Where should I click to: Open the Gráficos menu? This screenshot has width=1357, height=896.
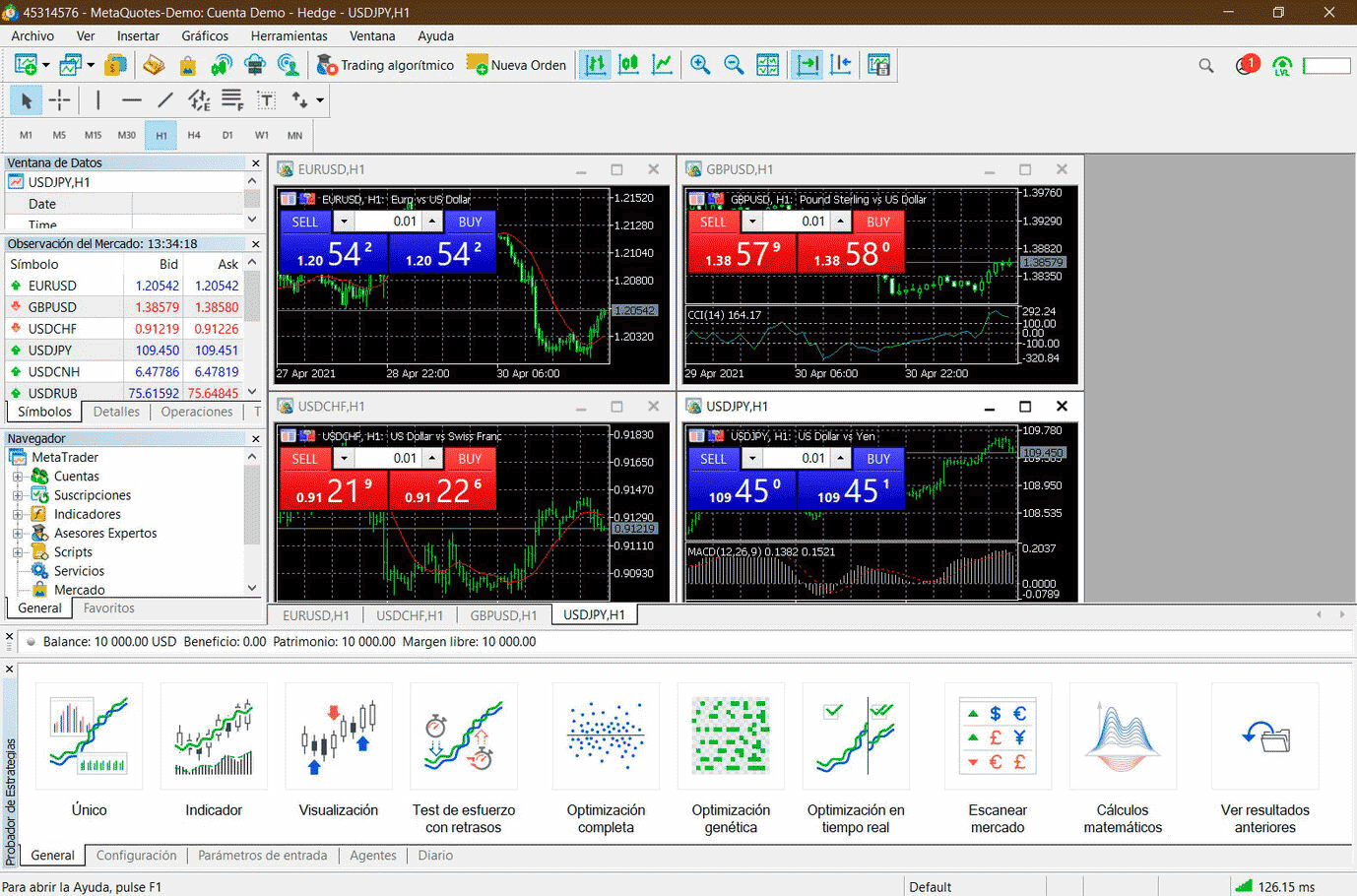coord(205,35)
